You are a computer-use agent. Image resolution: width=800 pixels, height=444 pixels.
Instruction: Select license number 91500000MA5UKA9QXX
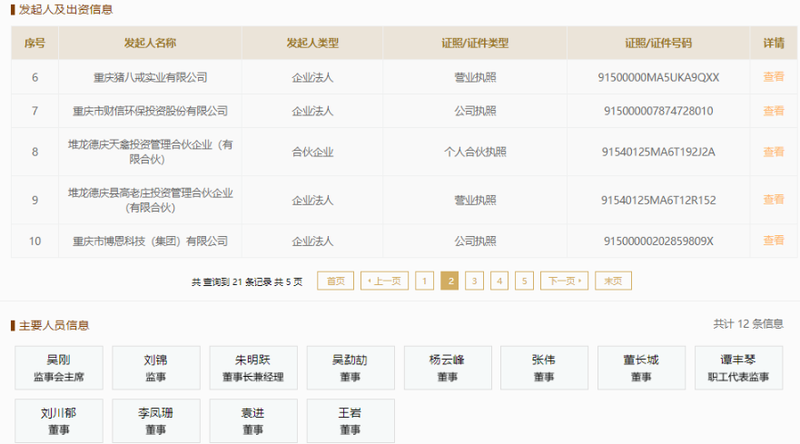(x=658, y=78)
